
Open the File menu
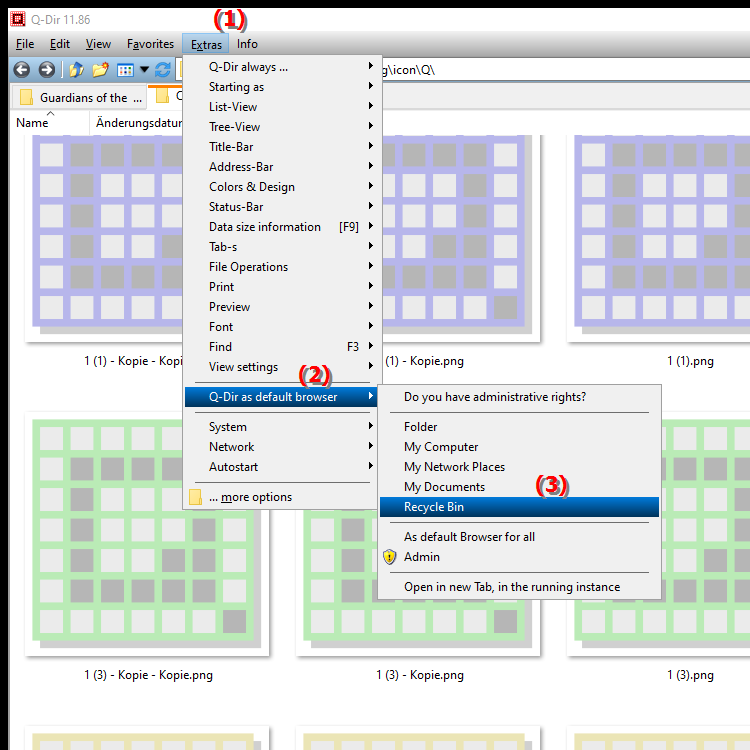point(25,44)
